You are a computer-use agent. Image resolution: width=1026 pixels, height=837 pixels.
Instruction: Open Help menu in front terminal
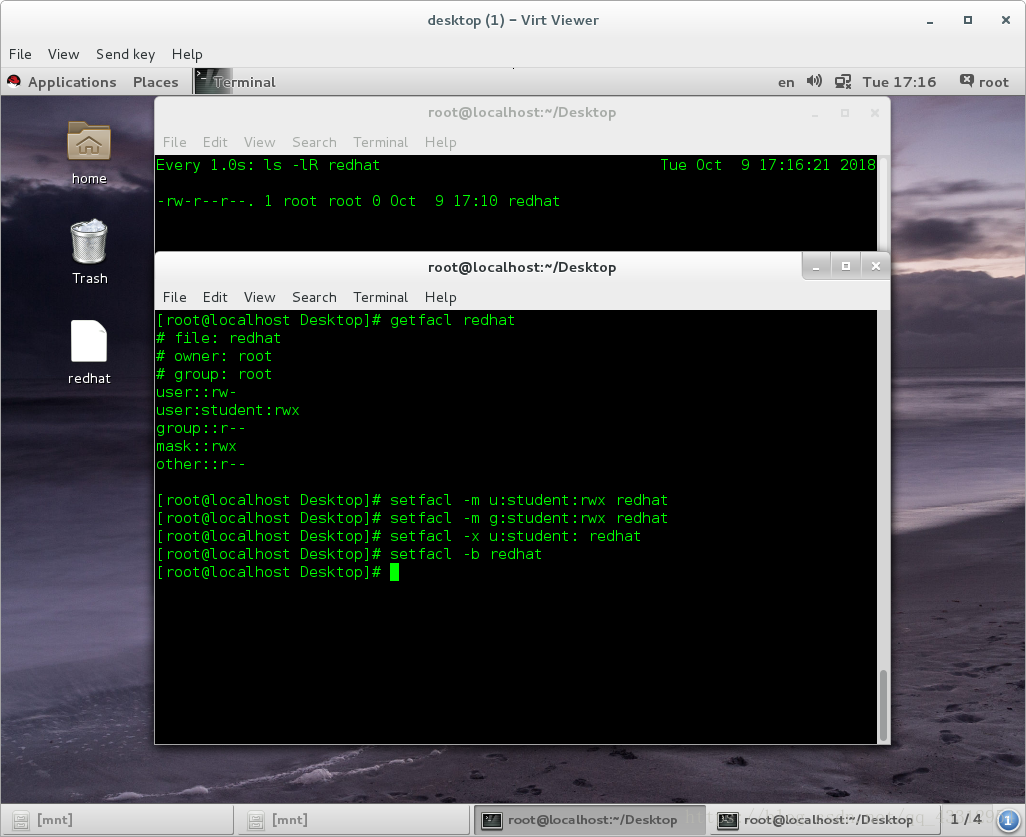[x=440, y=297]
